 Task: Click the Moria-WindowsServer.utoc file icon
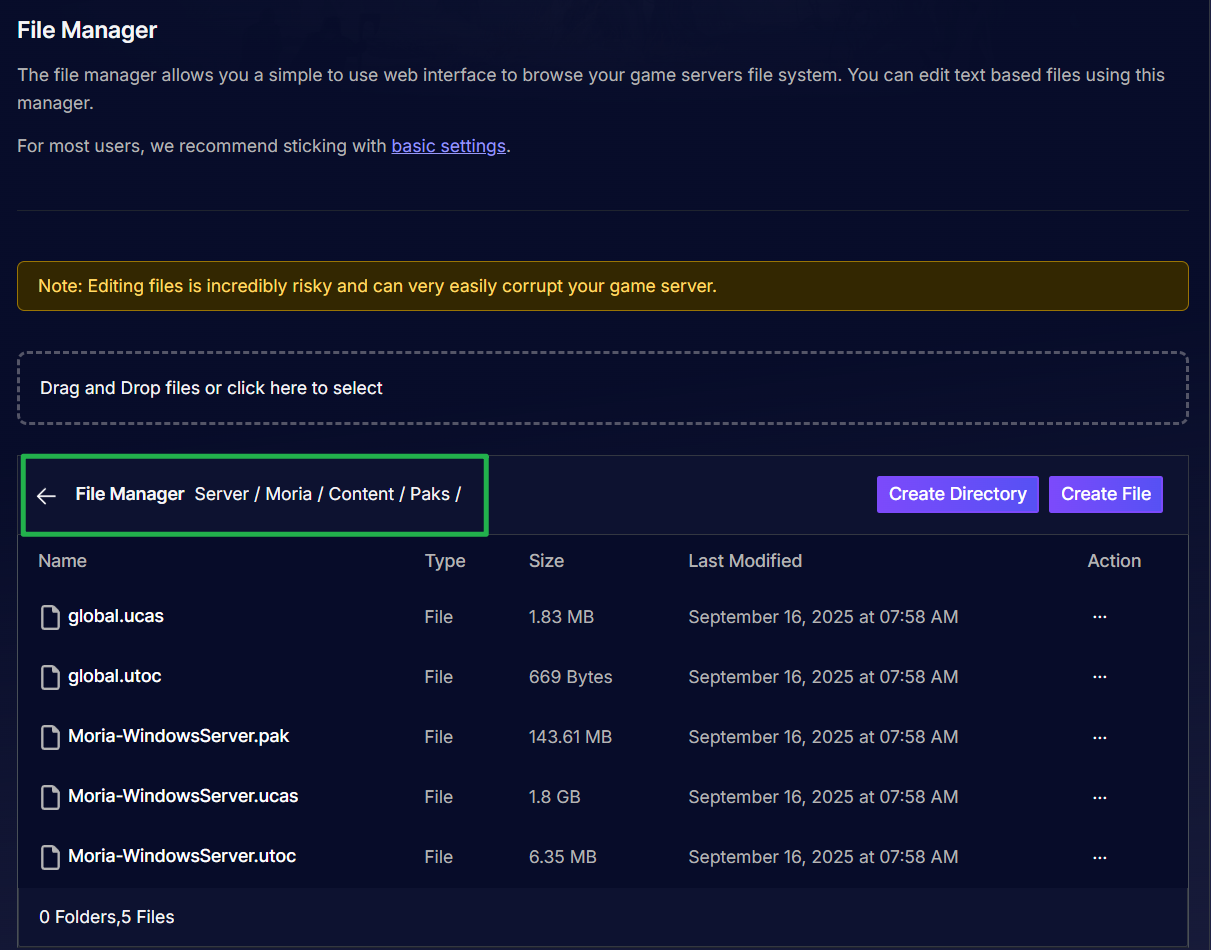pyautogui.click(x=50, y=858)
